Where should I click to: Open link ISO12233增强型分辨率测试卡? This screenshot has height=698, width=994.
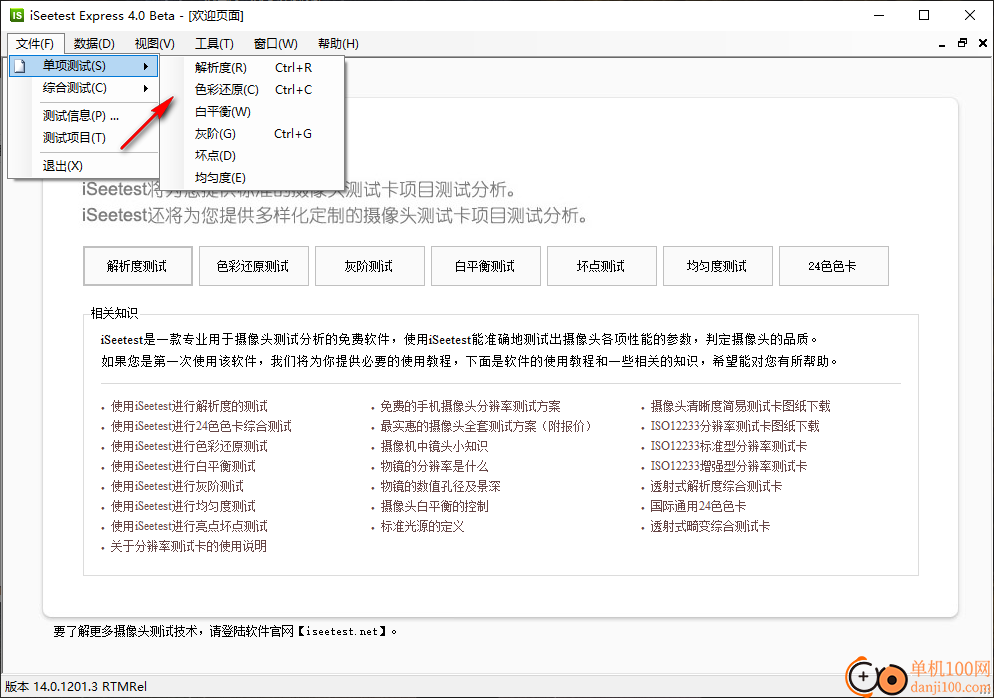click(x=728, y=467)
